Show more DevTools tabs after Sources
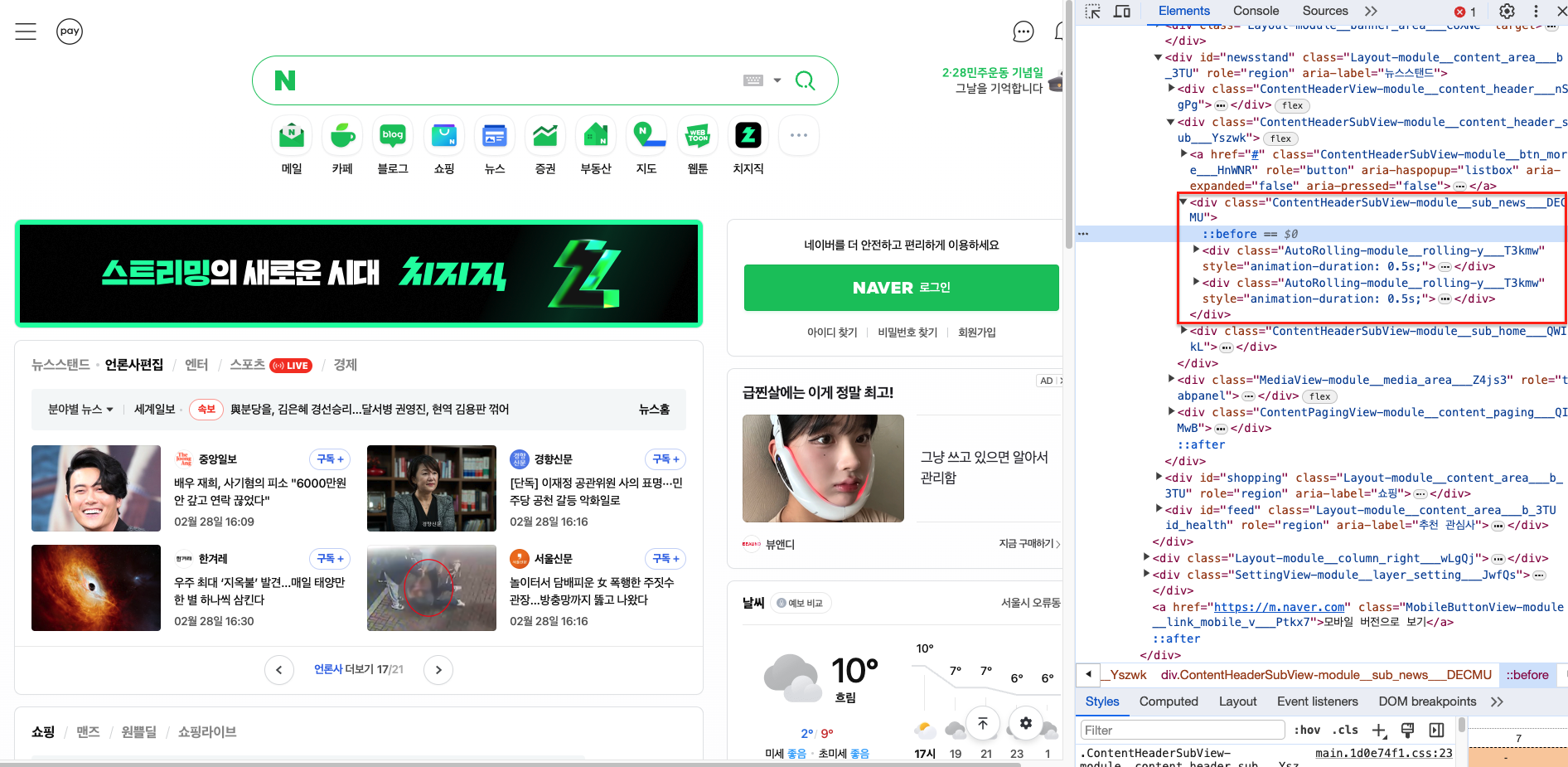 [x=1371, y=11]
